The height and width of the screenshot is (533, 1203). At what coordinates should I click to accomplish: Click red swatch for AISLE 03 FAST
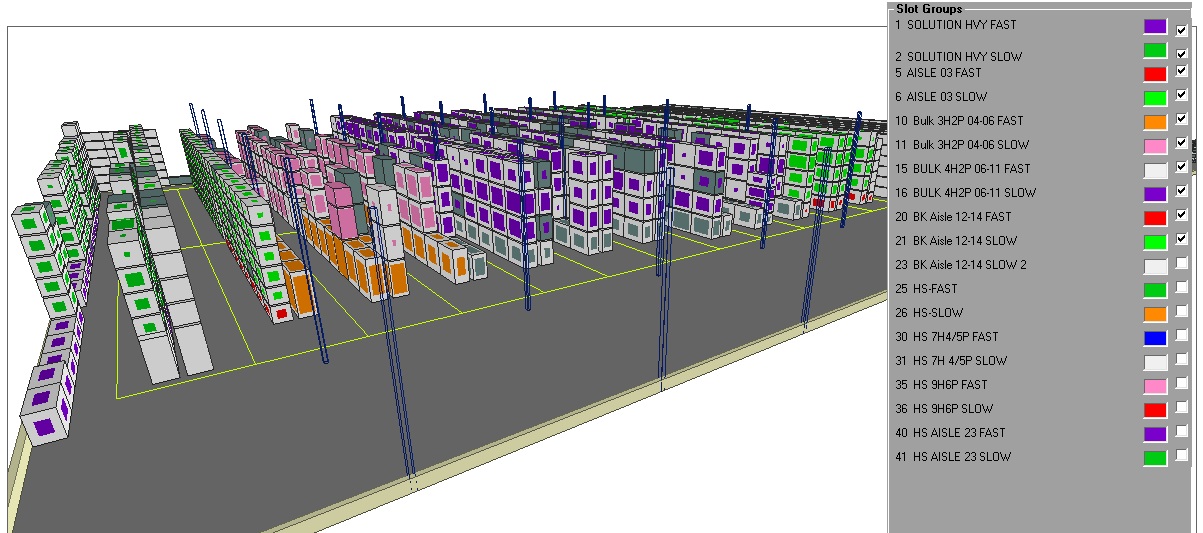[x=1155, y=74]
